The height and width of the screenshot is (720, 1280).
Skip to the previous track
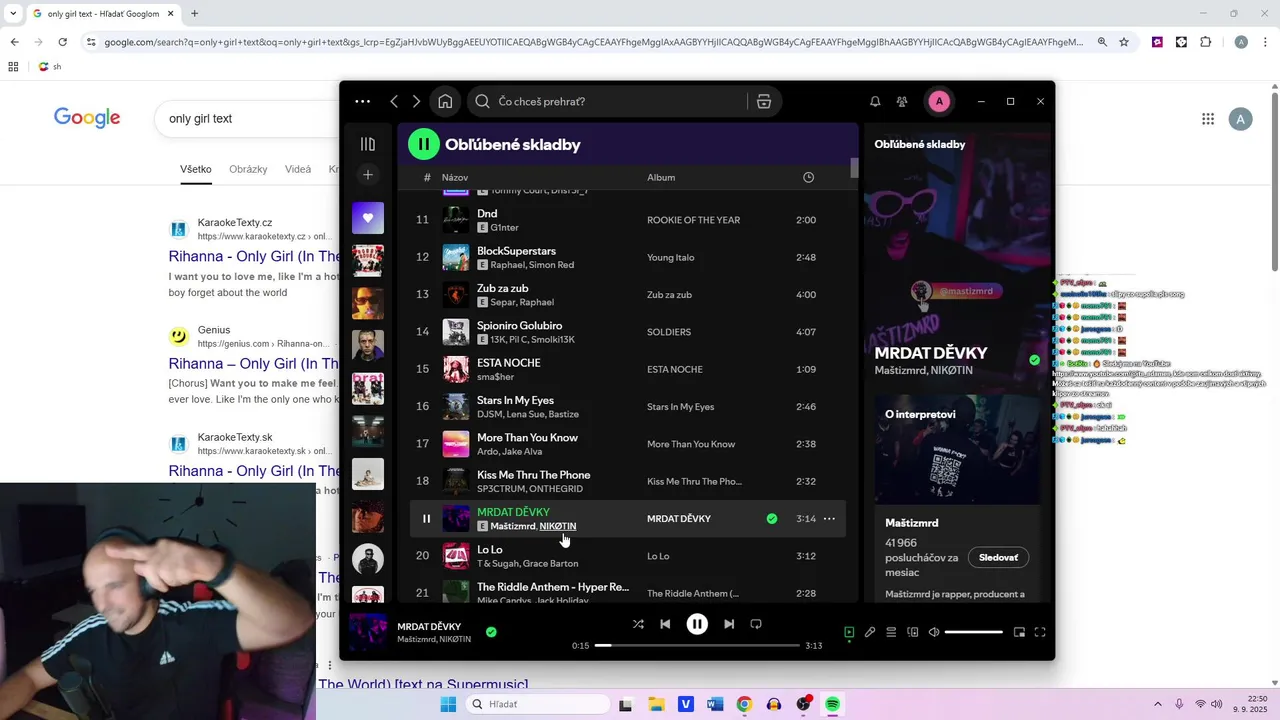click(x=665, y=624)
